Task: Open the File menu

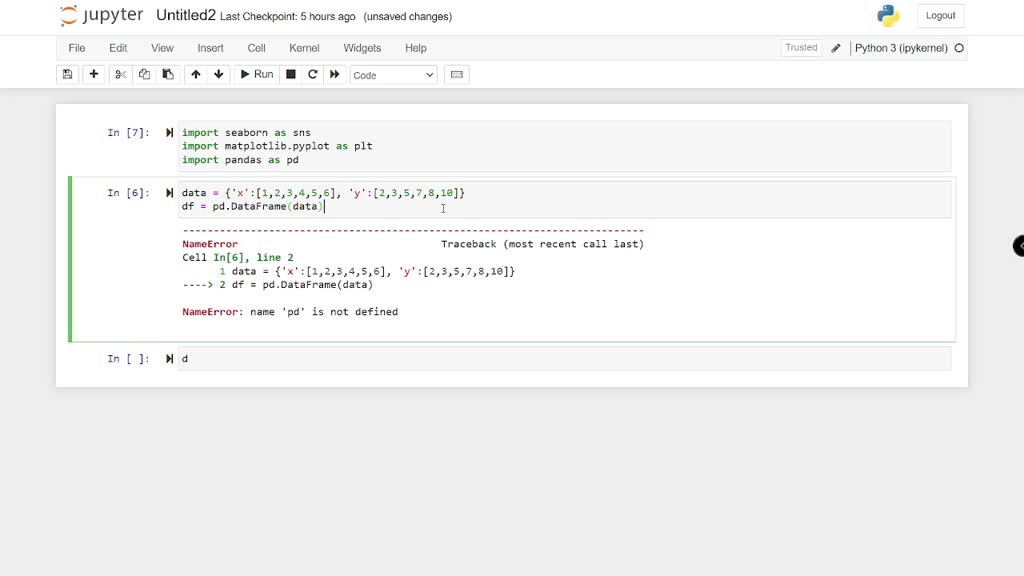Action: [x=76, y=48]
